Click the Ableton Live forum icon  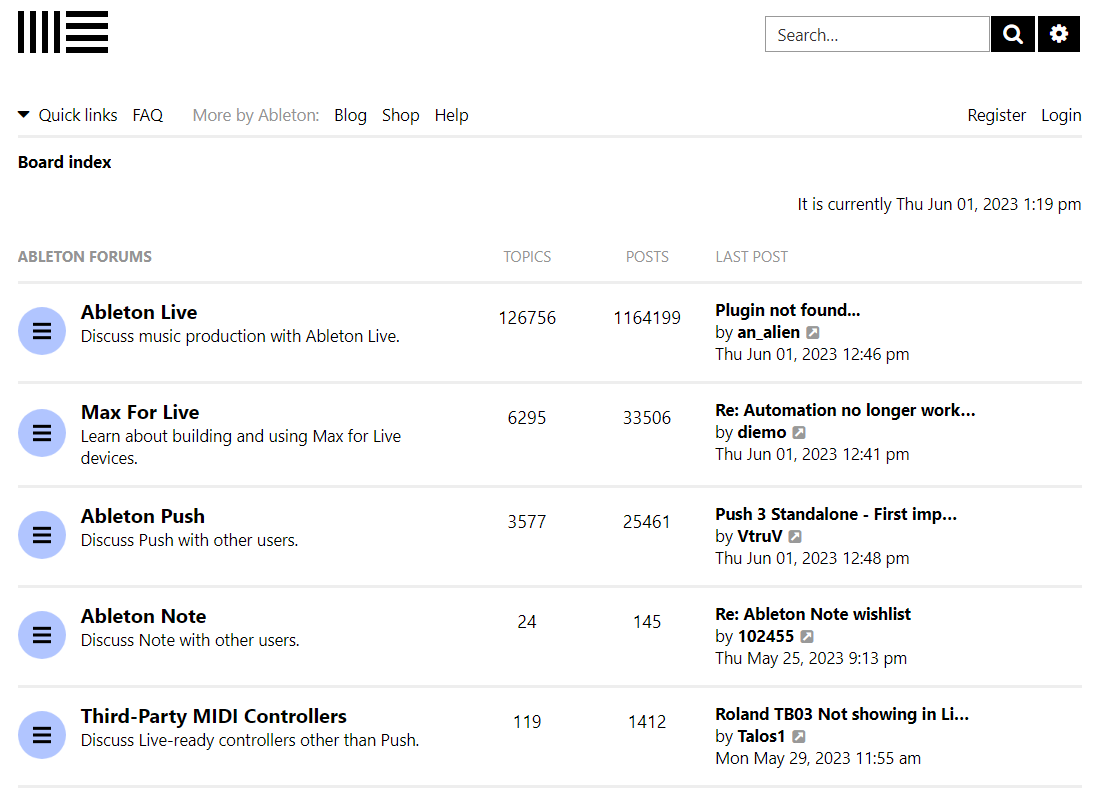pyautogui.click(x=42, y=331)
